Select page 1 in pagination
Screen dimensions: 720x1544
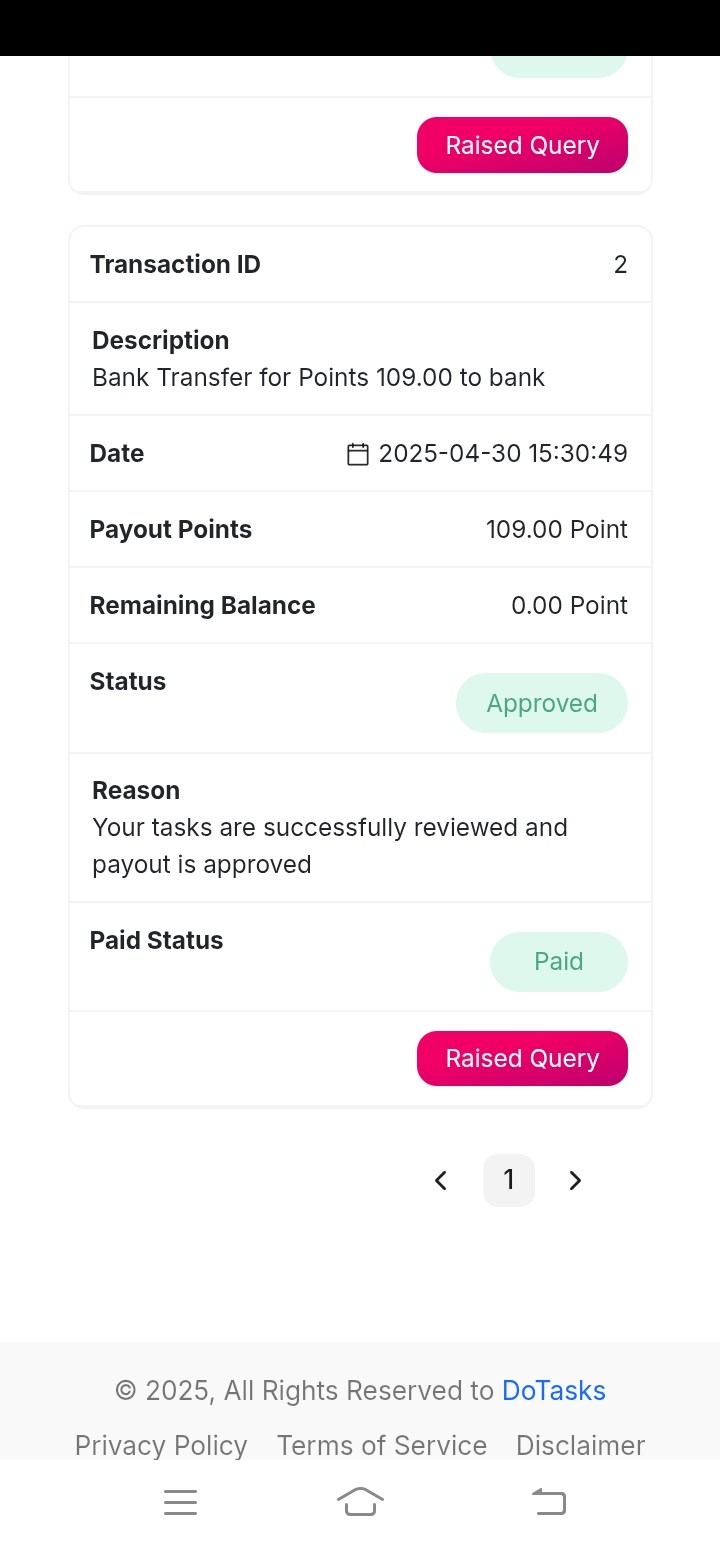click(x=509, y=1180)
